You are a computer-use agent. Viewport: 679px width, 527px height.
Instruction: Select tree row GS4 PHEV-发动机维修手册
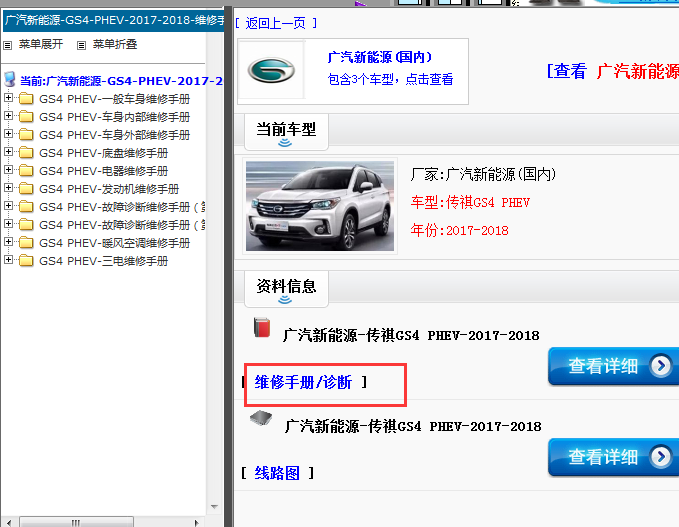(109, 189)
